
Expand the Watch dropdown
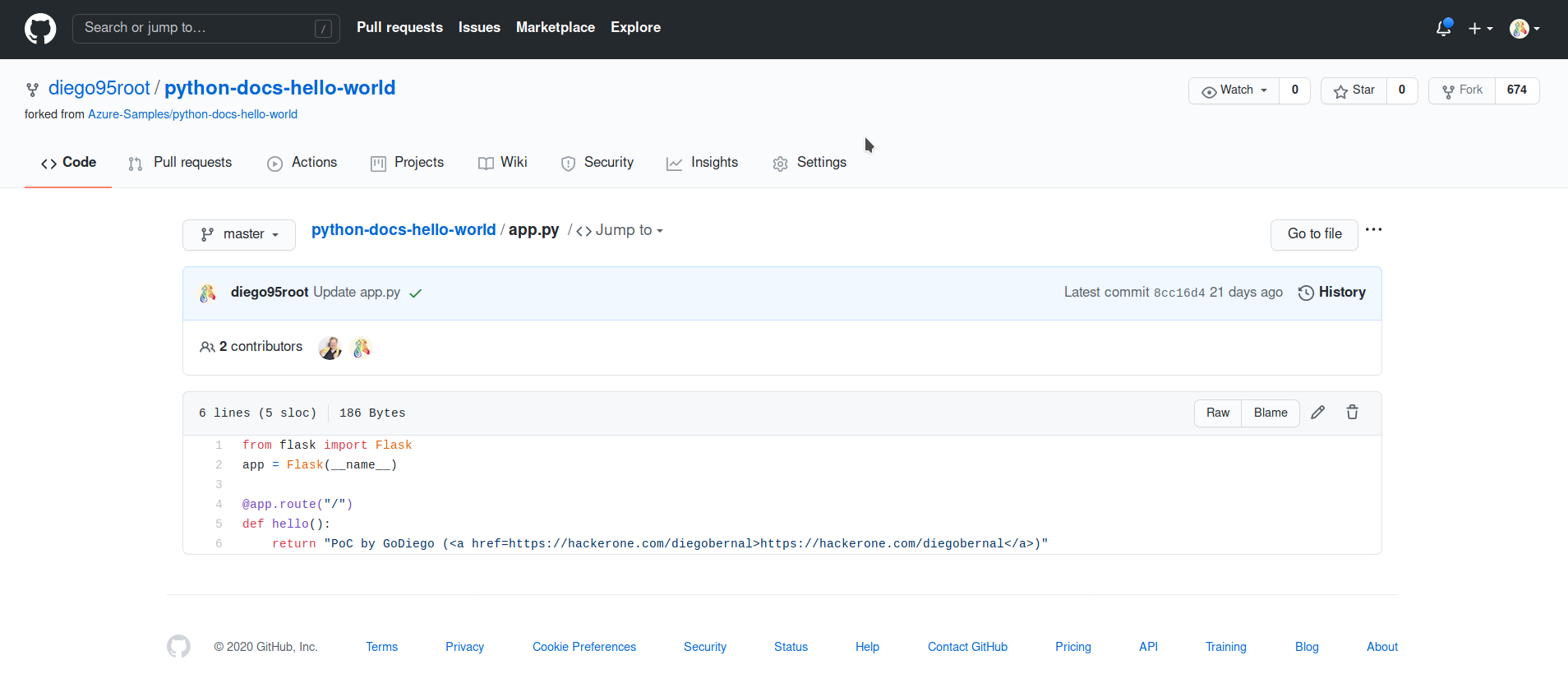pos(1234,90)
